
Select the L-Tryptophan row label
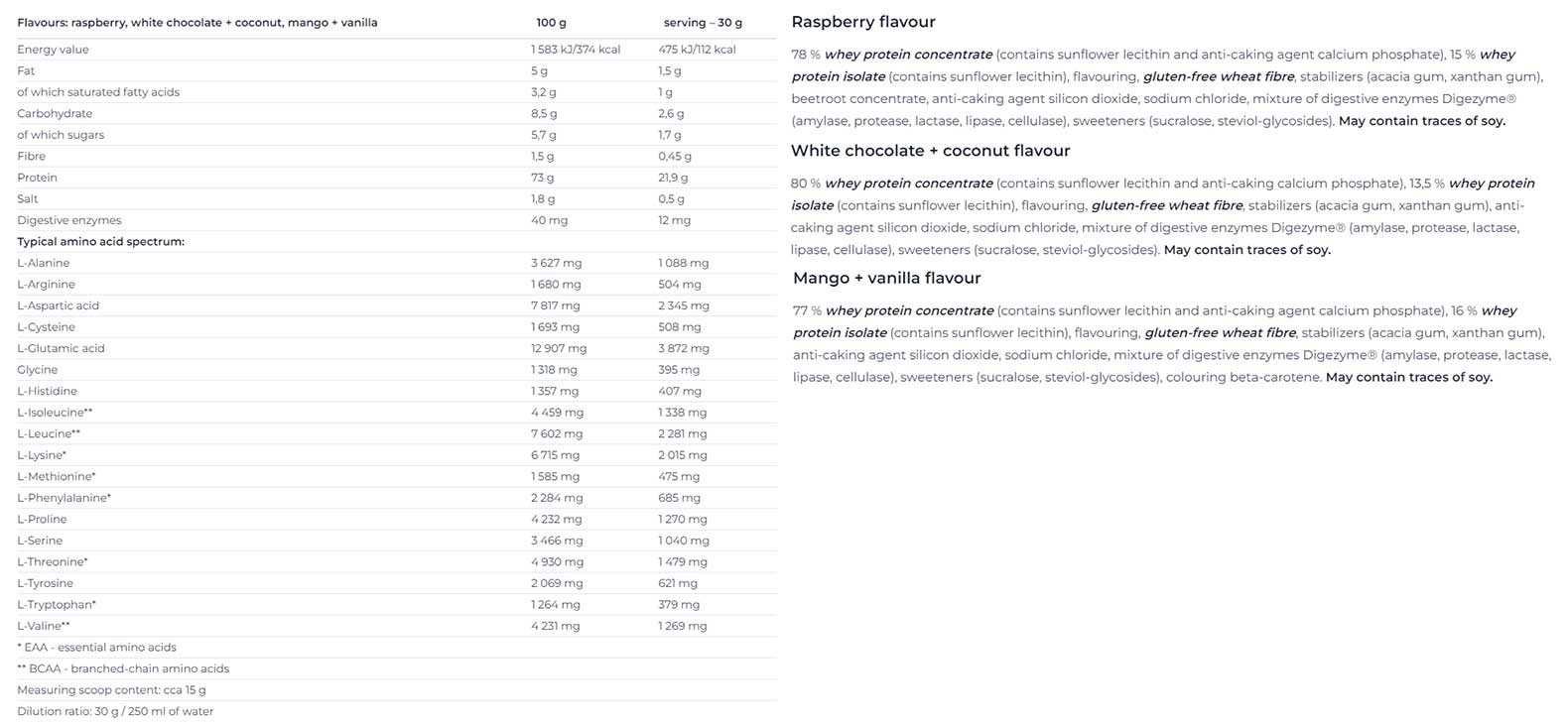[x=56, y=604]
